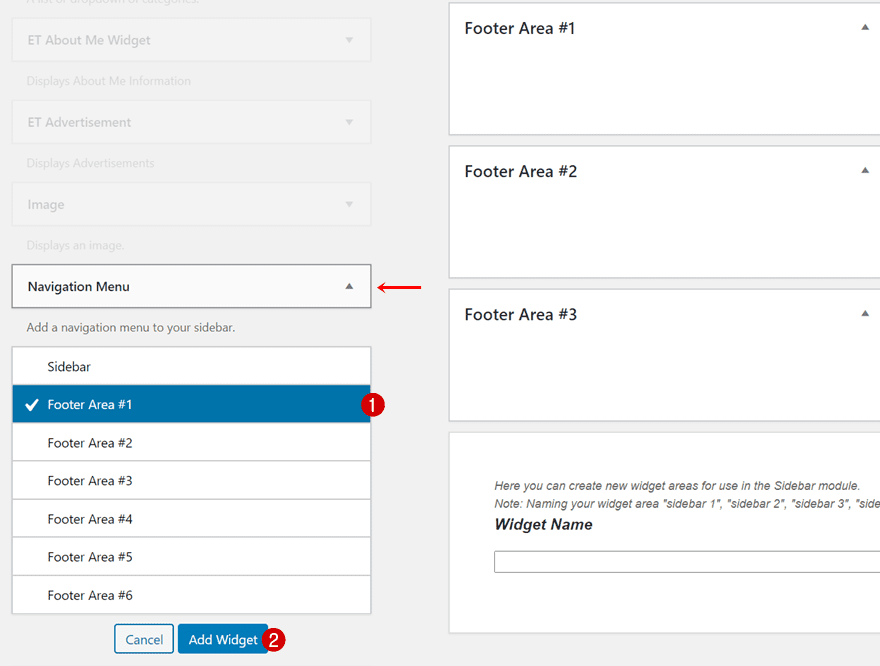Collapse the Footer Area #3 panel

point(864,313)
